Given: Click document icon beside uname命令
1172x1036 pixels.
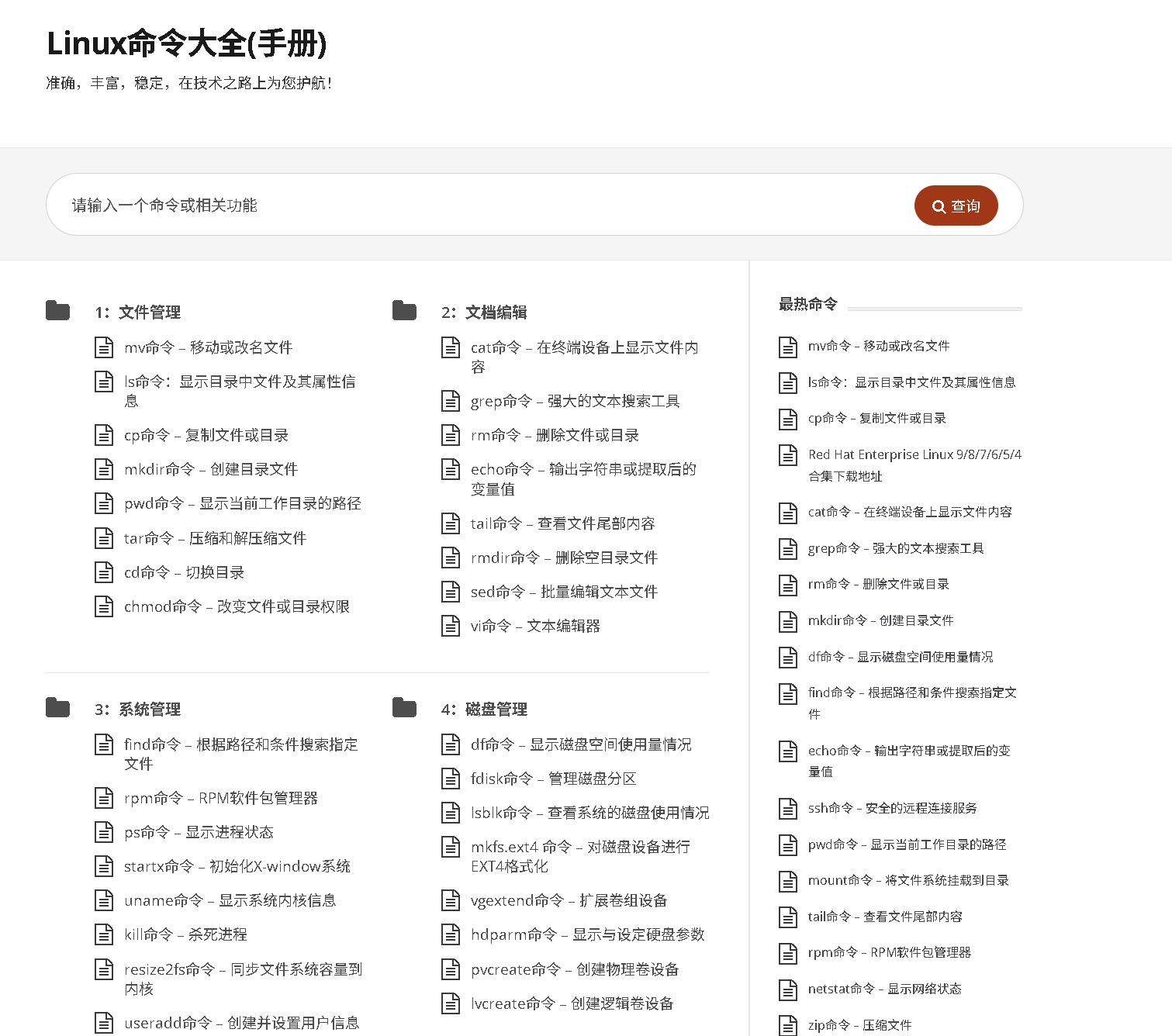Looking at the screenshot, I should click(104, 900).
